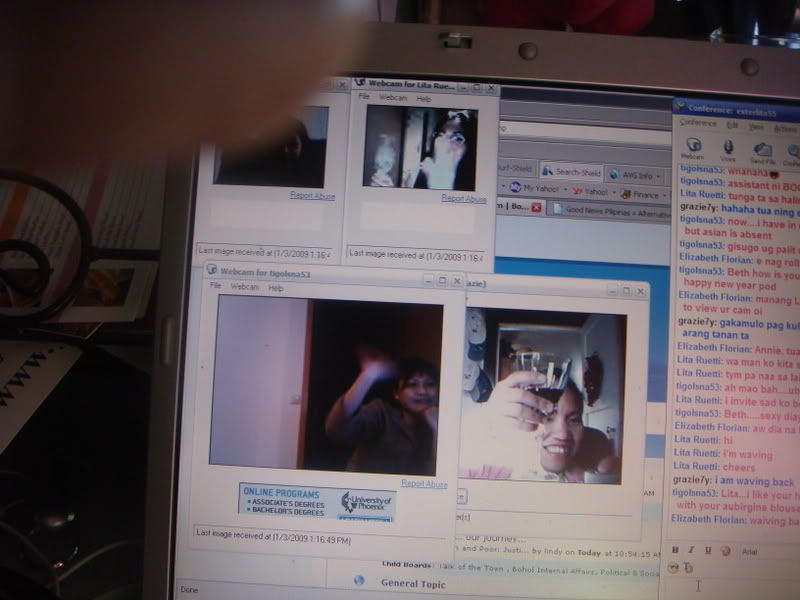
Task: Open the Conference menu in the Conference window
Action: click(698, 123)
